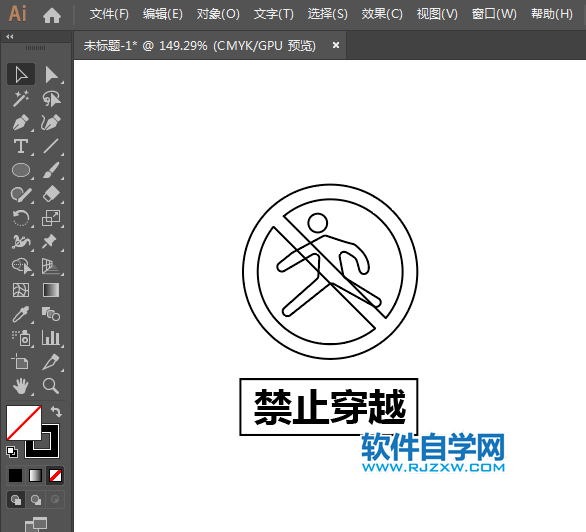Image resolution: width=586 pixels, height=532 pixels.
Task: Open the 编辑(E) menu
Action: (163, 14)
